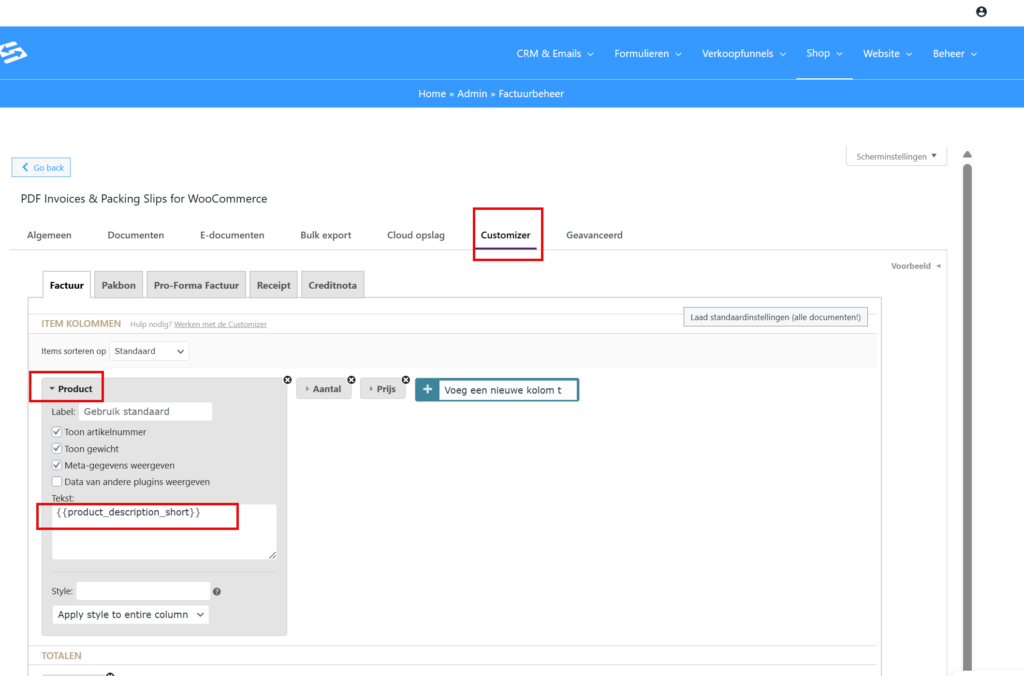Viewport: 1024px width, 676px height.
Task: Remove the Product column with its X icon
Action: coord(288,380)
